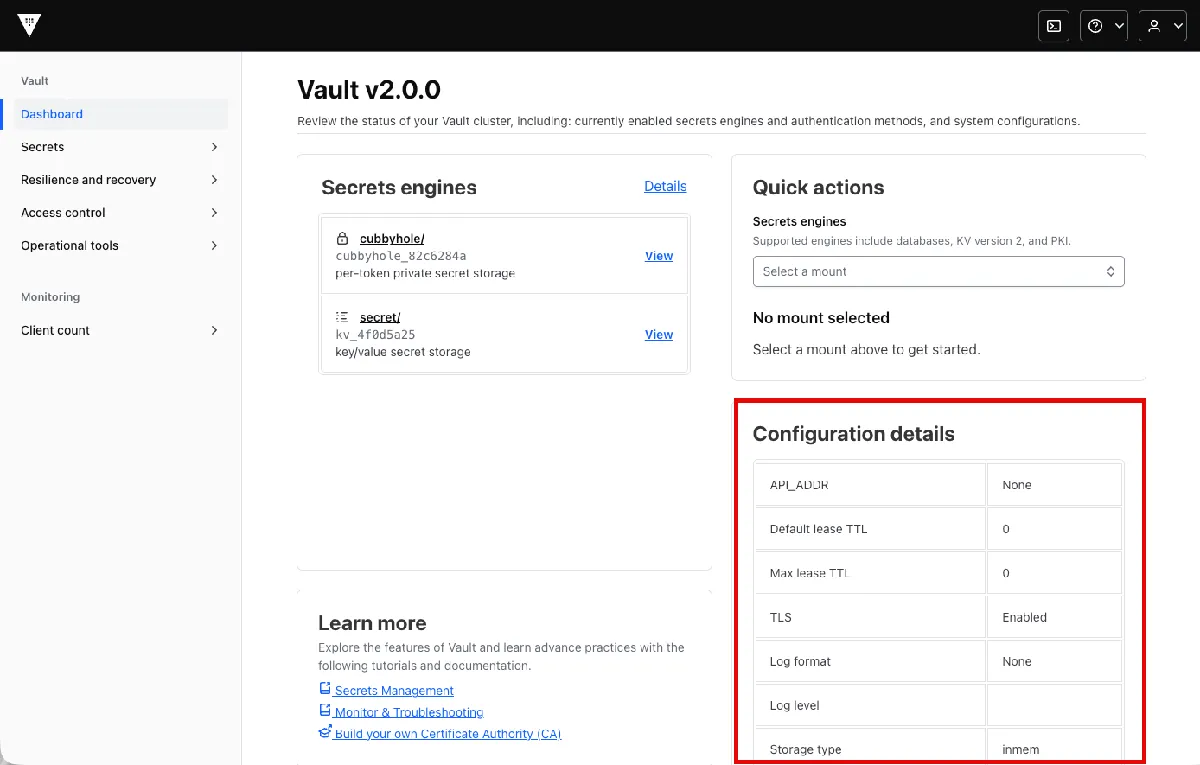Viewport: 1200px width, 765px height.
Task: Open the Secrets sidebar item
Action: (x=120, y=147)
